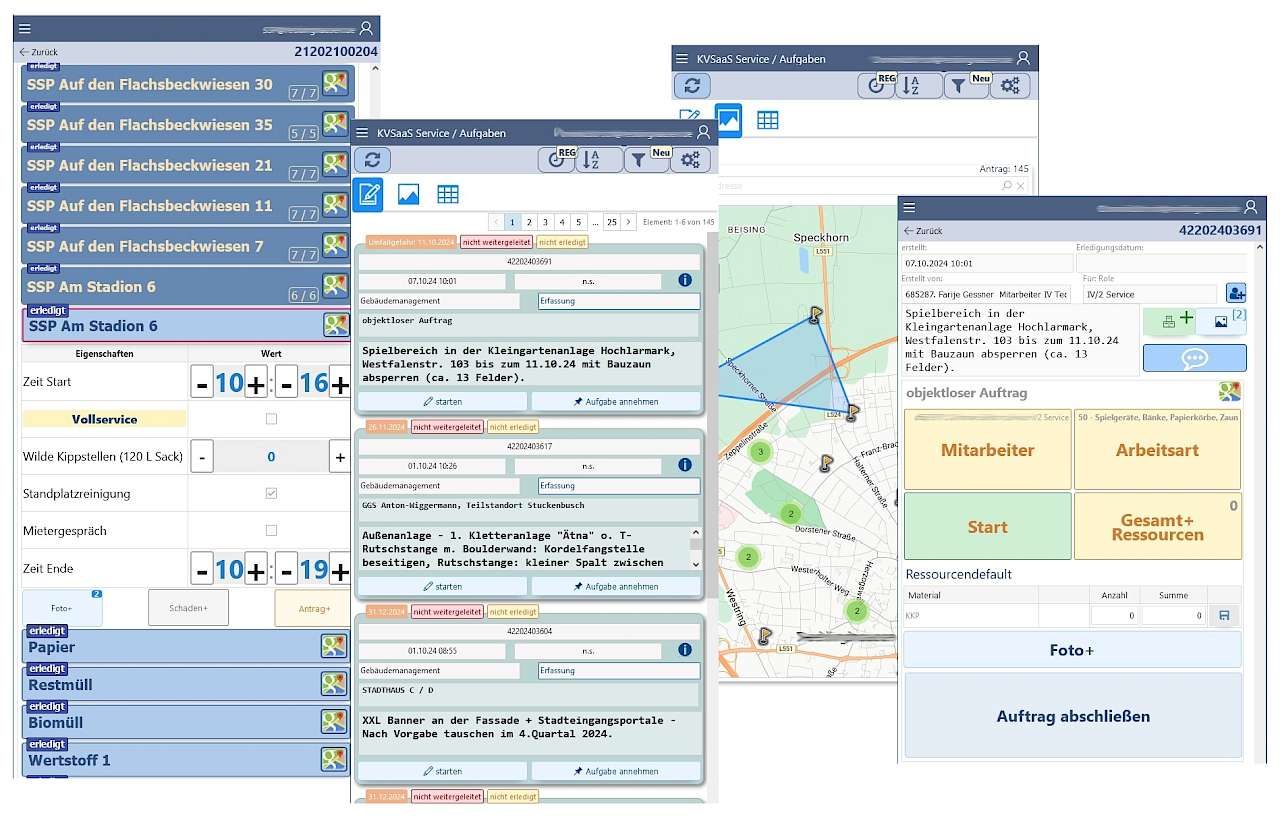Enable the Mietergespräch checkbox

coord(271,530)
